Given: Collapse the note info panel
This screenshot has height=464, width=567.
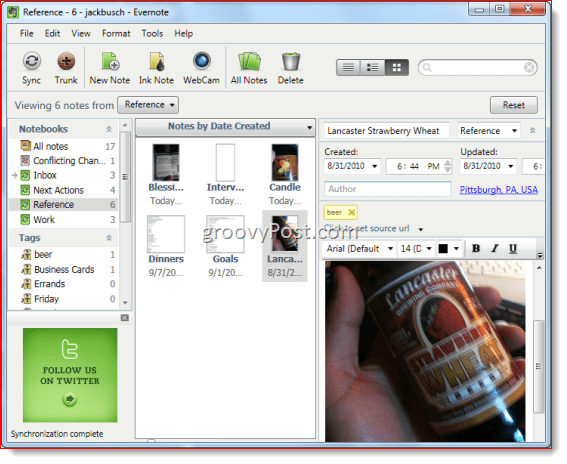Looking at the screenshot, I should click(532, 131).
